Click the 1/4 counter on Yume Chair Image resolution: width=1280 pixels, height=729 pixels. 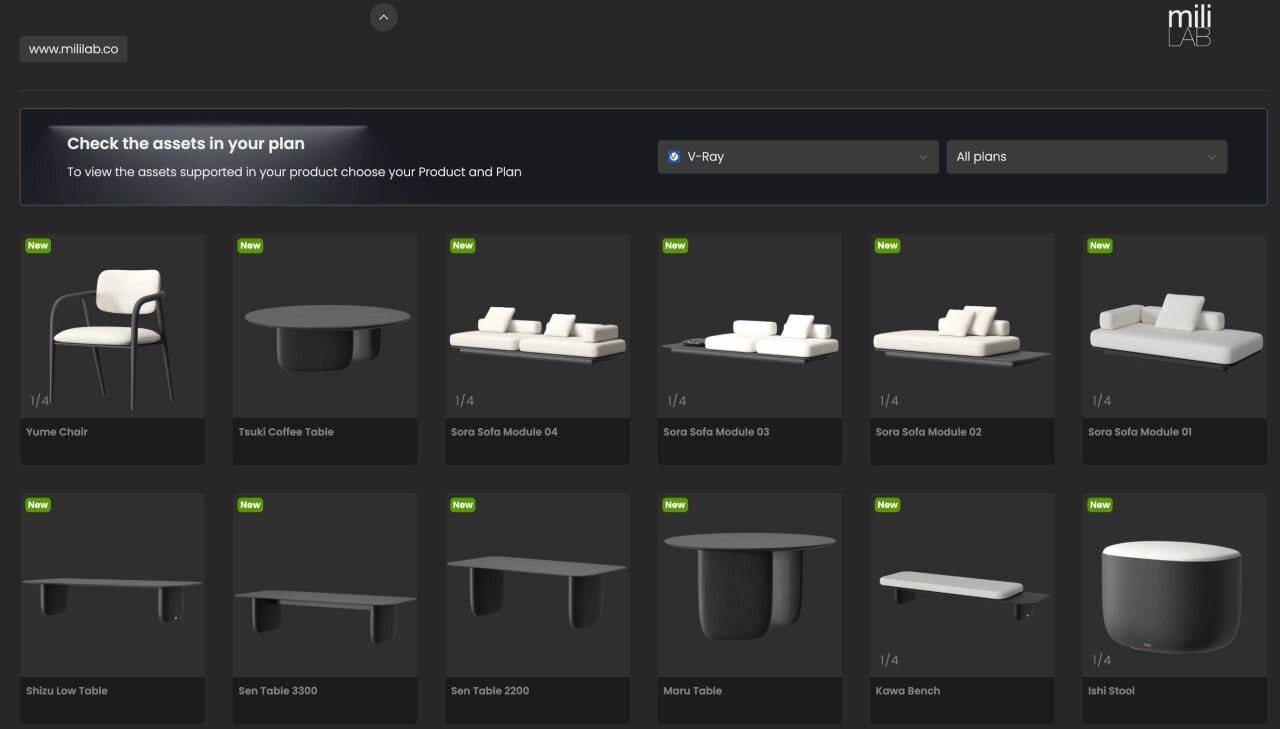[x=40, y=401]
